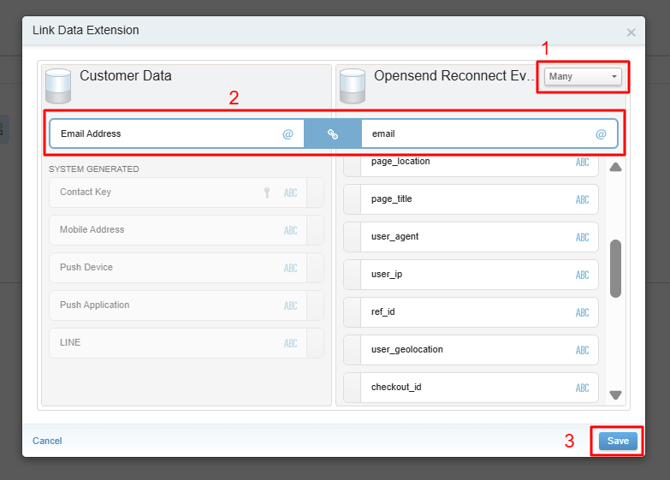Click the field list scrollbar thumb

pyautogui.click(x=615, y=268)
